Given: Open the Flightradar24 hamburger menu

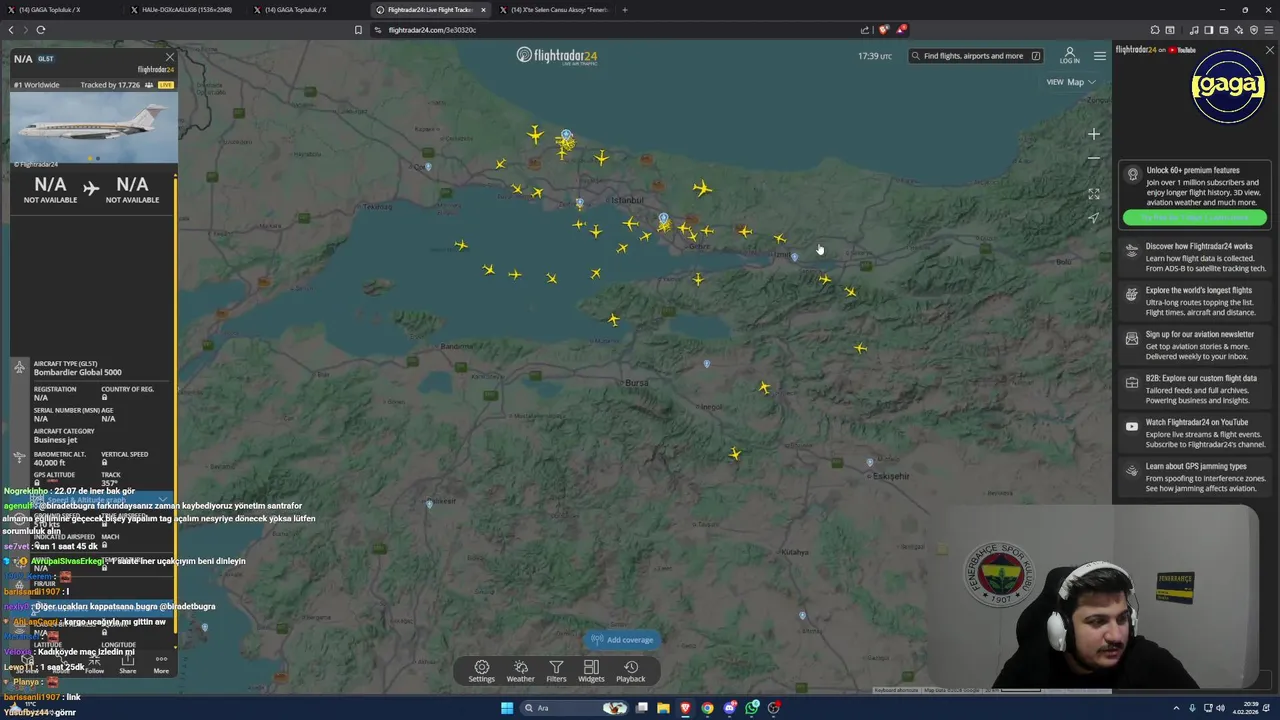Looking at the screenshot, I should (1100, 56).
